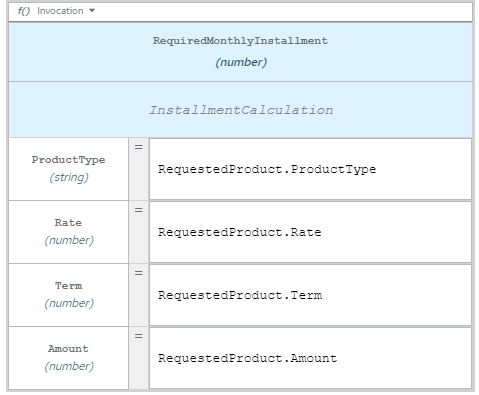Click the (number) type under RequiredMonthlyInstallment
The height and width of the screenshot is (395, 479).
coord(241,62)
